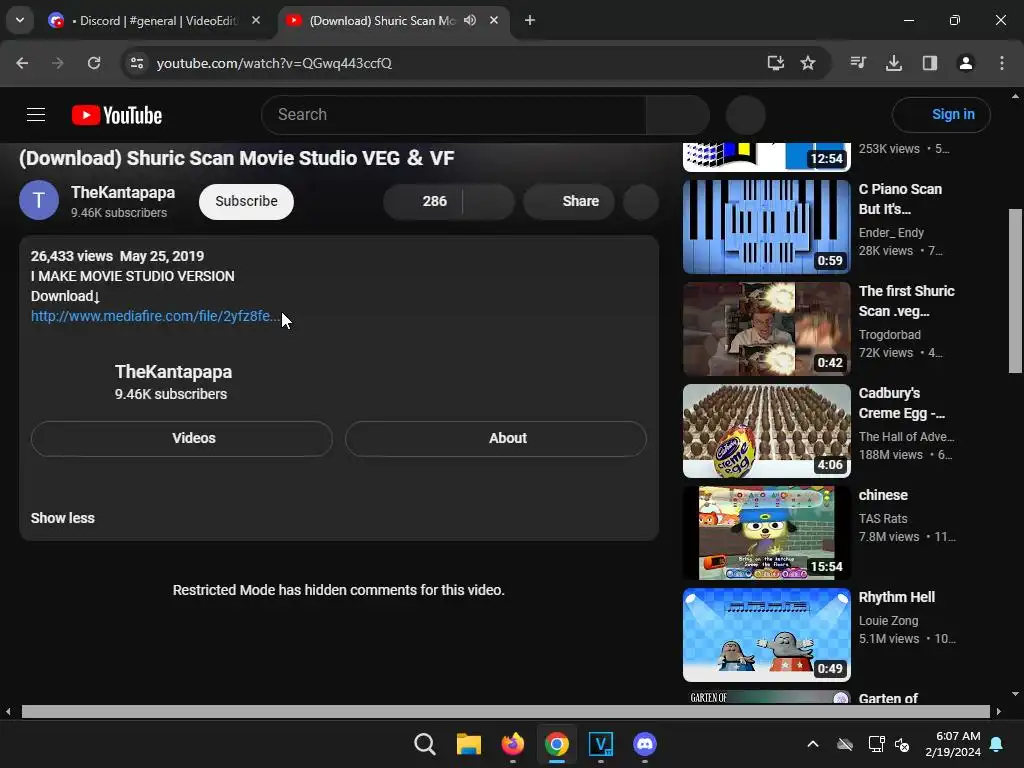The height and width of the screenshot is (768, 1024).
Task: Open Discord from taskbar
Action: [645, 744]
